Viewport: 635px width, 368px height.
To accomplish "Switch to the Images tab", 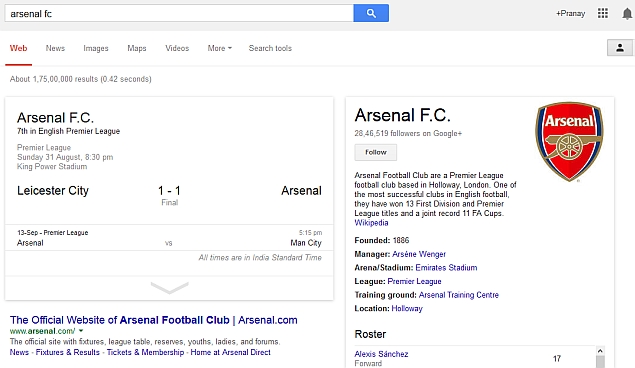I will 96,48.
